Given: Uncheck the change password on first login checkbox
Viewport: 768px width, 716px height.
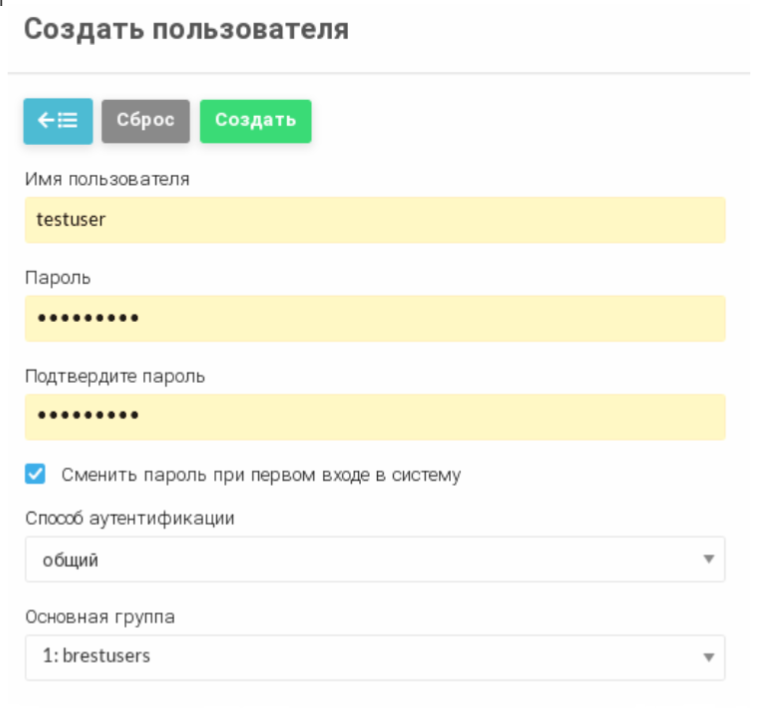Looking at the screenshot, I should tap(36, 475).
